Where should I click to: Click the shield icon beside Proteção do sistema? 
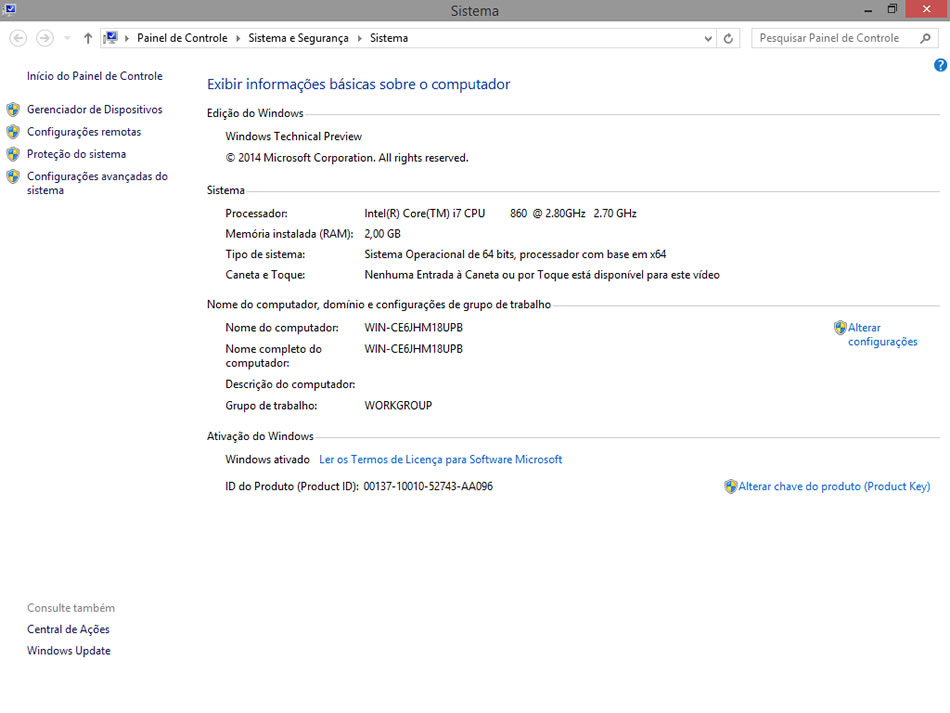pos(13,154)
